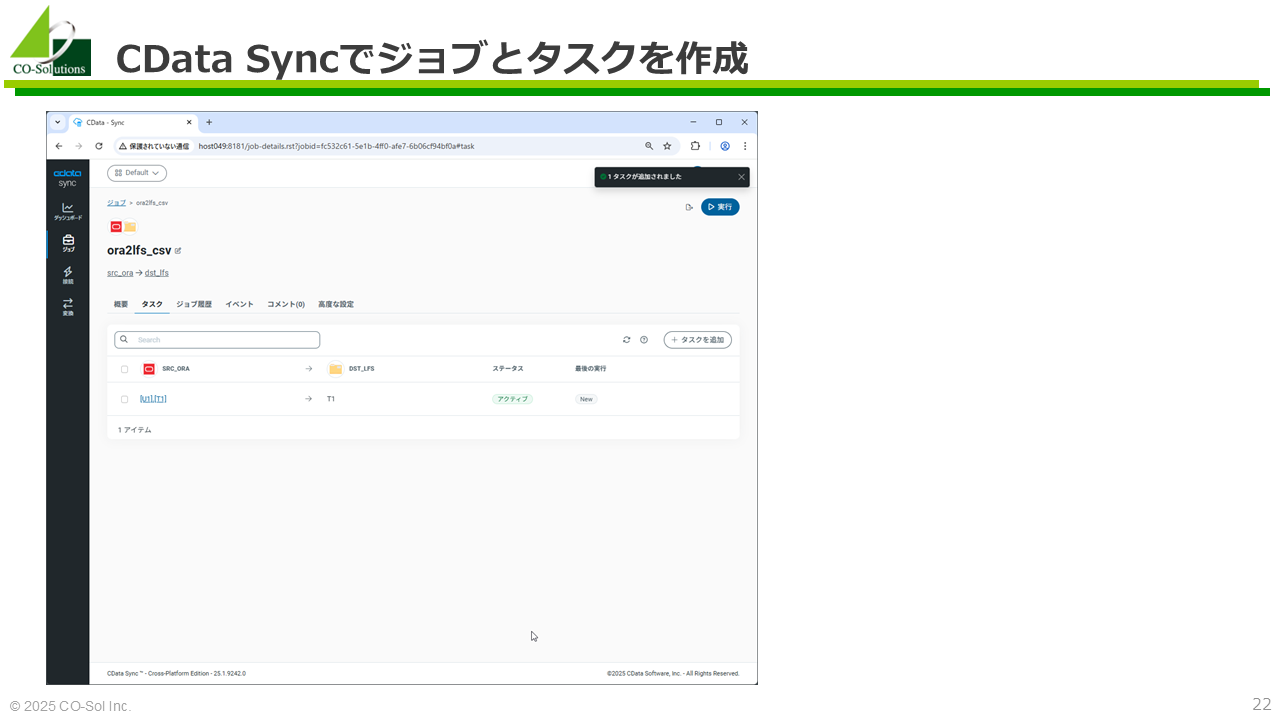Viewport: 1280px width, 720px height.
Task: Click the 最後の実行 column header
Action: pyautogui.click(x=590, y=369)
